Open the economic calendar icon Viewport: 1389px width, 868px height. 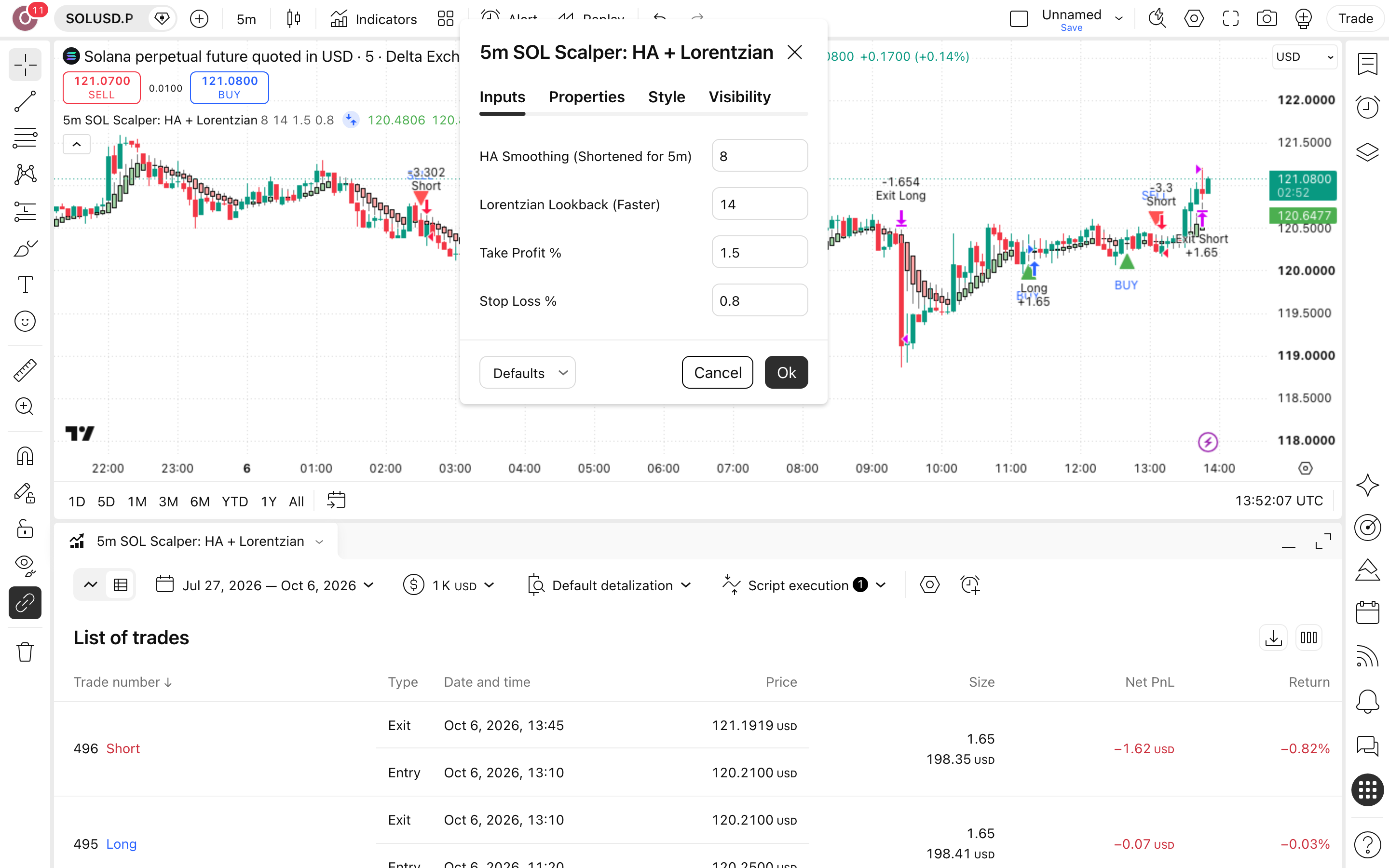[x=1368, y=612]
